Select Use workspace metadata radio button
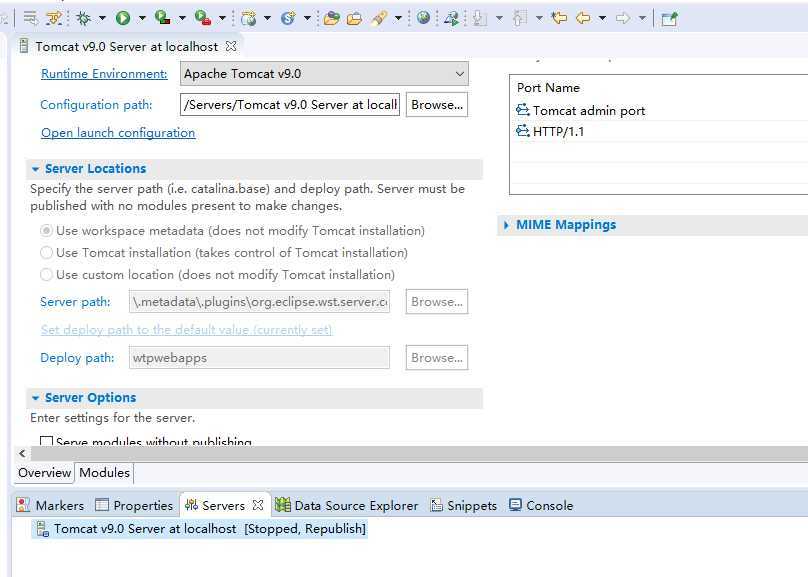 click(x=46, y=230)
